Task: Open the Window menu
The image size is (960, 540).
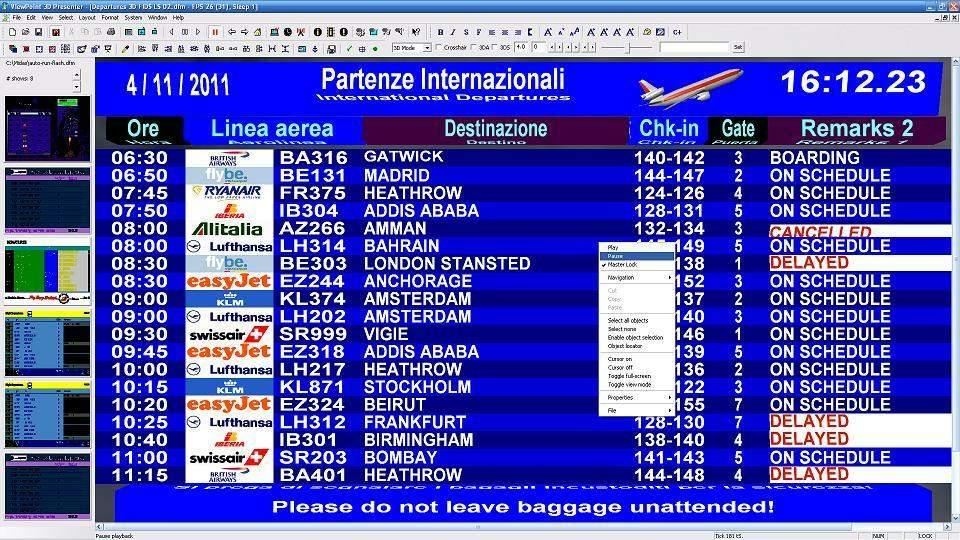Action: tap(157, 18)
